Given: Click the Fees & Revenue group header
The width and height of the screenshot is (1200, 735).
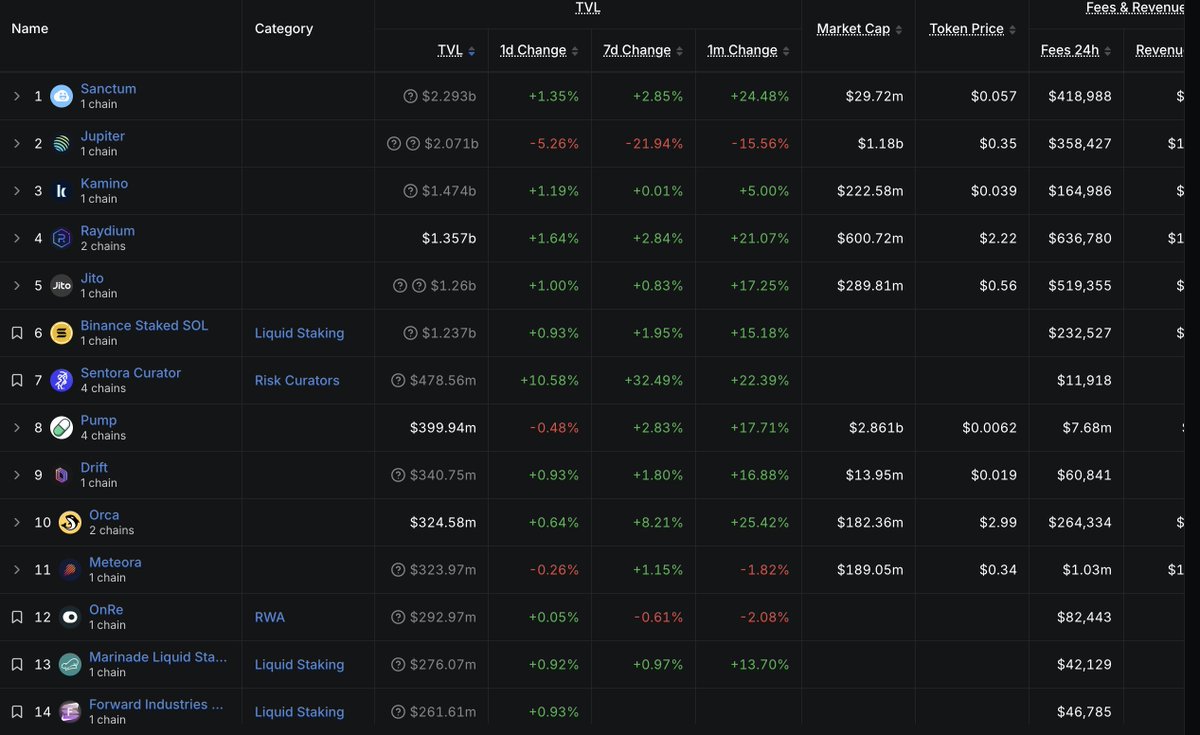Looking at the screenshot, I should [x=1136, y=8].
